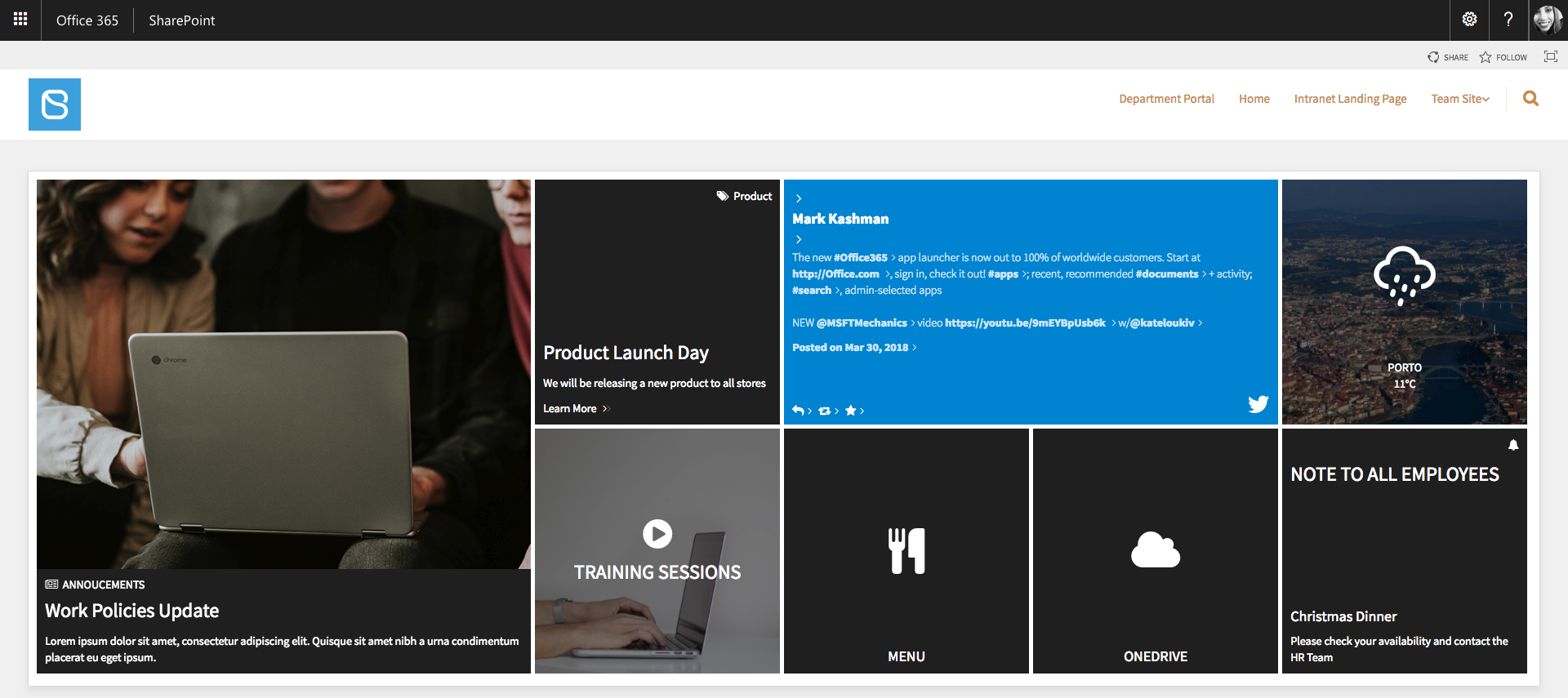Go to Department Portal

pyautogui.click(x=1166, y=99)
